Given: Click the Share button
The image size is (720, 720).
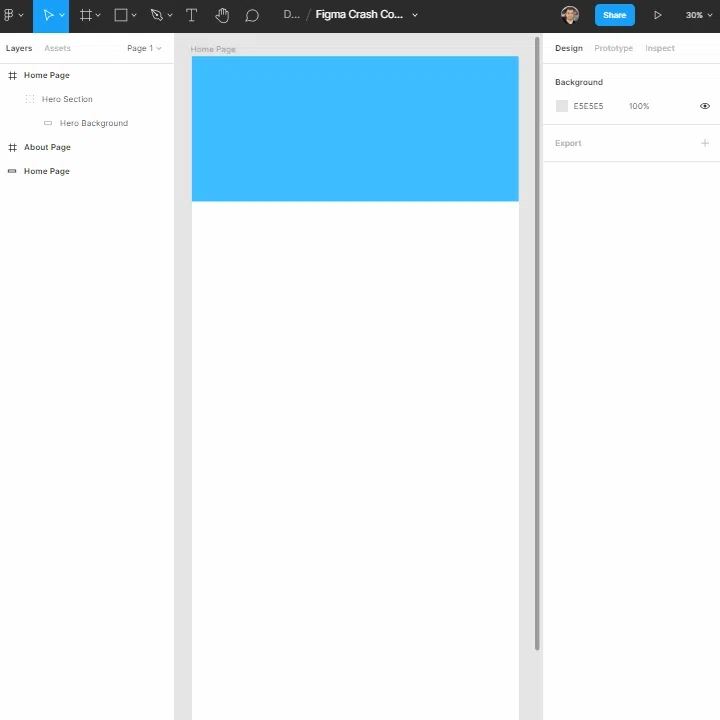Looking at the screenshot, I should [x=614, y=15].
